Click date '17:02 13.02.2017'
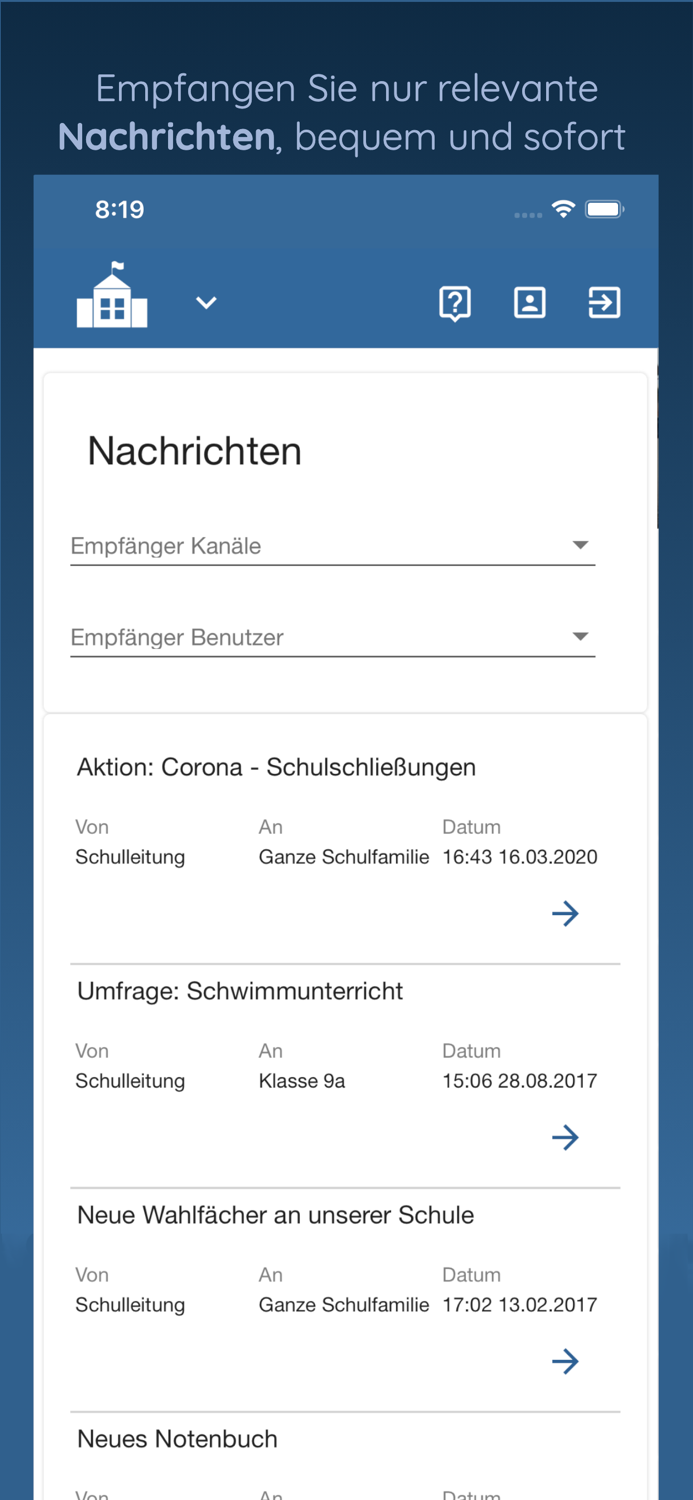The width and height of the screenshot is (693, 1500). click(520, 1305)
